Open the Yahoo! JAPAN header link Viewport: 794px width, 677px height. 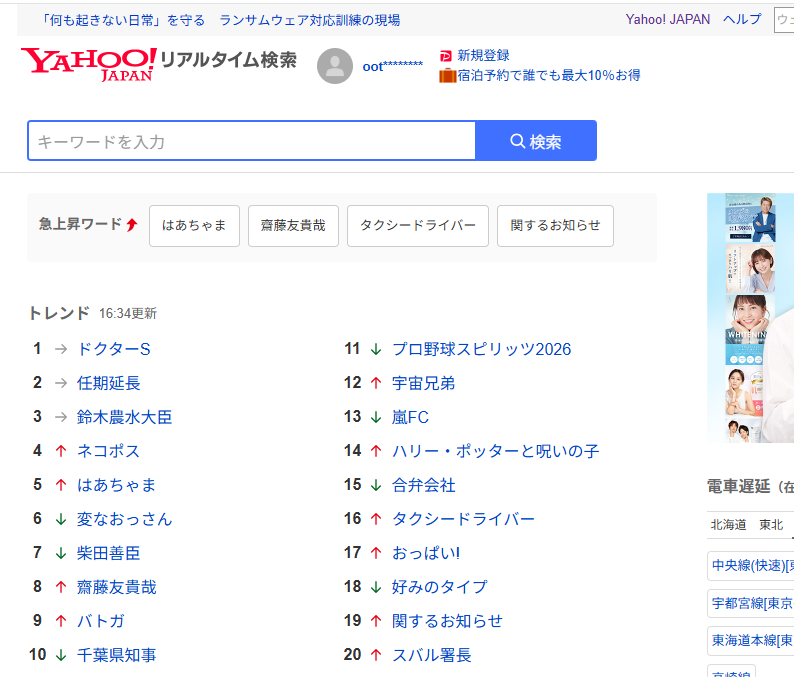(x=667, y=19)
